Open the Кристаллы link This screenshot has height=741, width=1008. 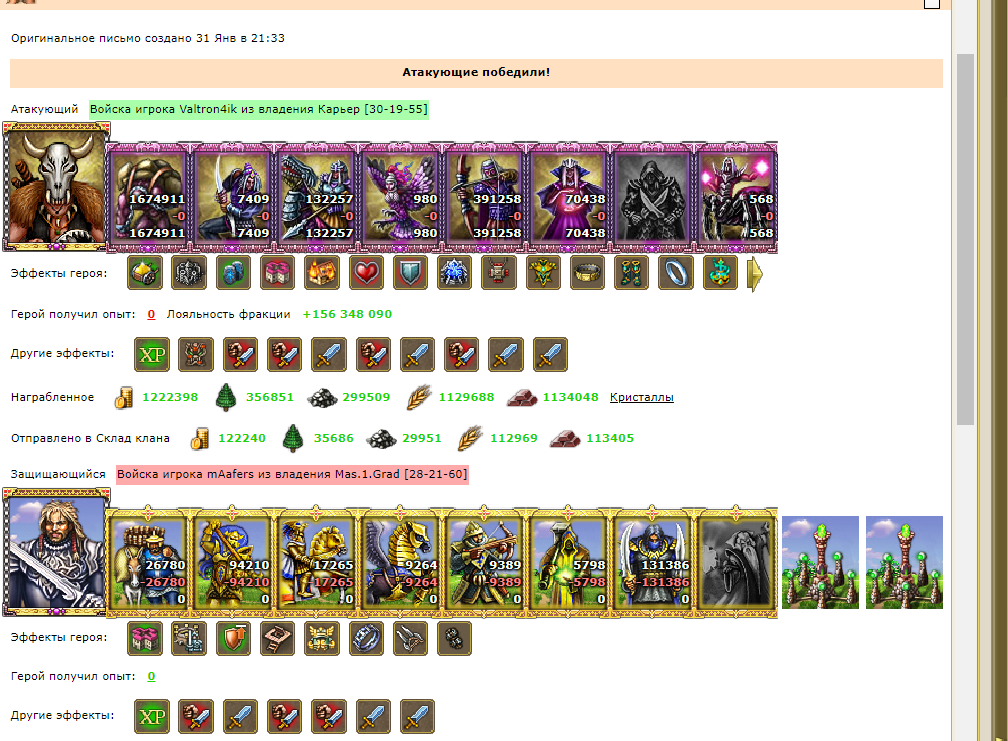642,397
